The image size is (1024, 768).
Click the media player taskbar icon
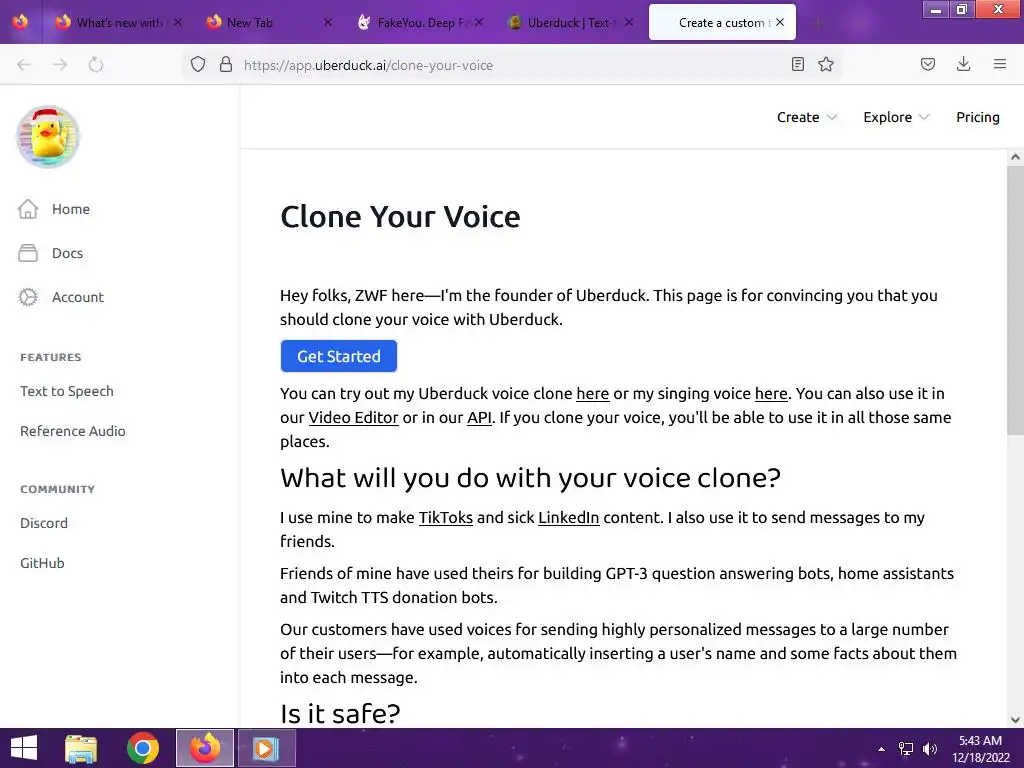coord(266,748)
